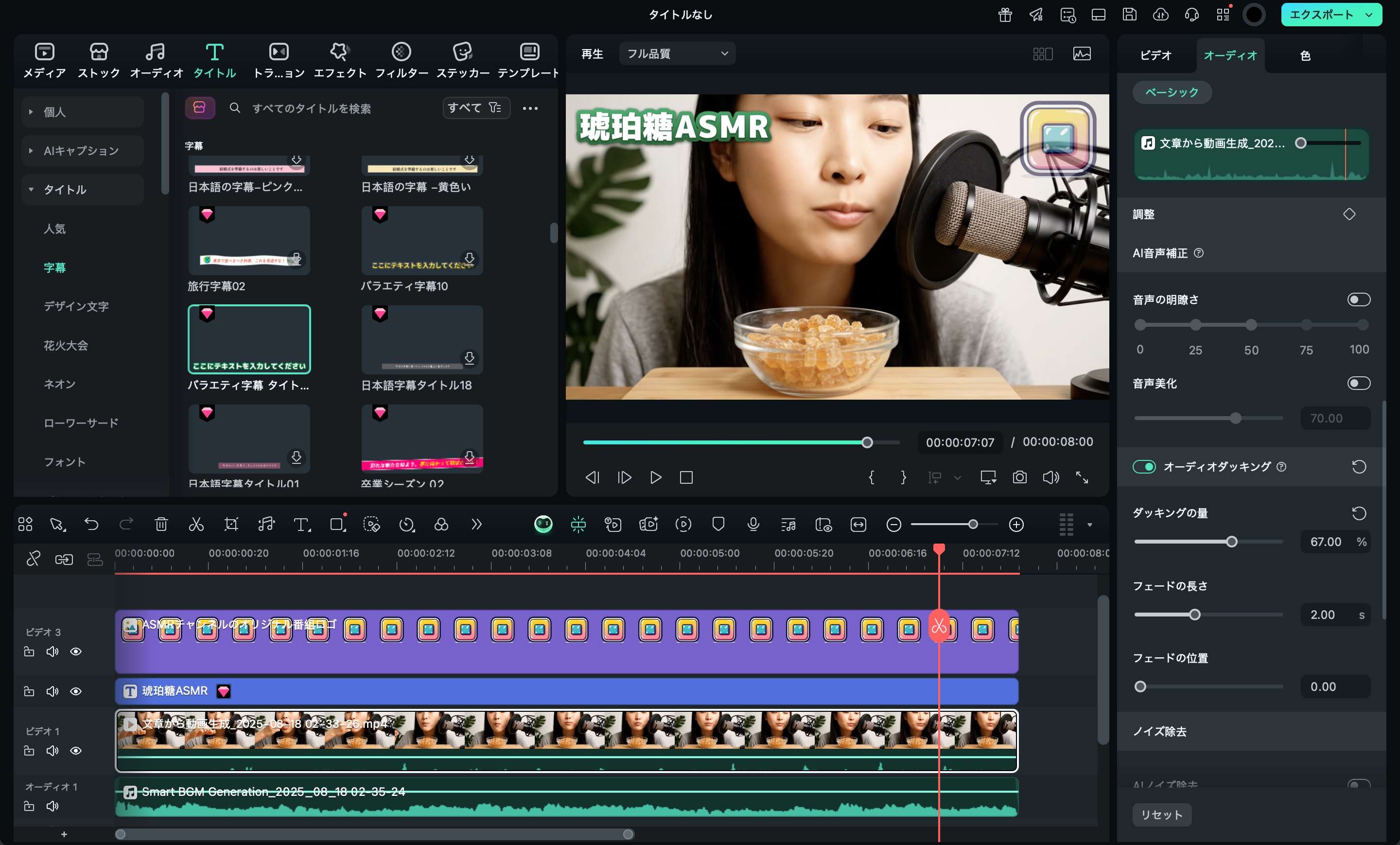Click the speed tool icon
Viewport: 1400px width, 845px height.
click(407, 524)
